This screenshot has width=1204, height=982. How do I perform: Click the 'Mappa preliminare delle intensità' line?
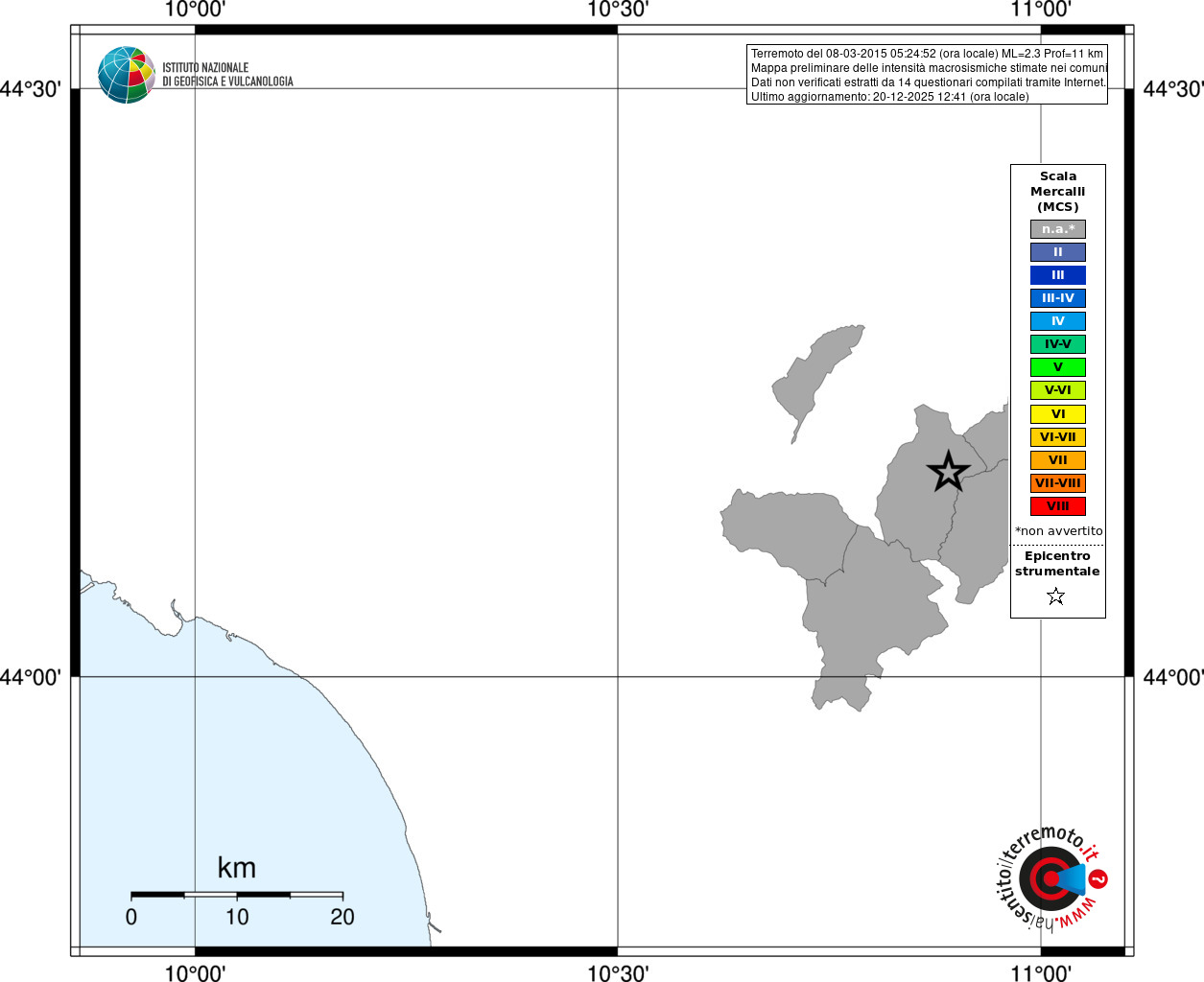[x=929, y=68]
